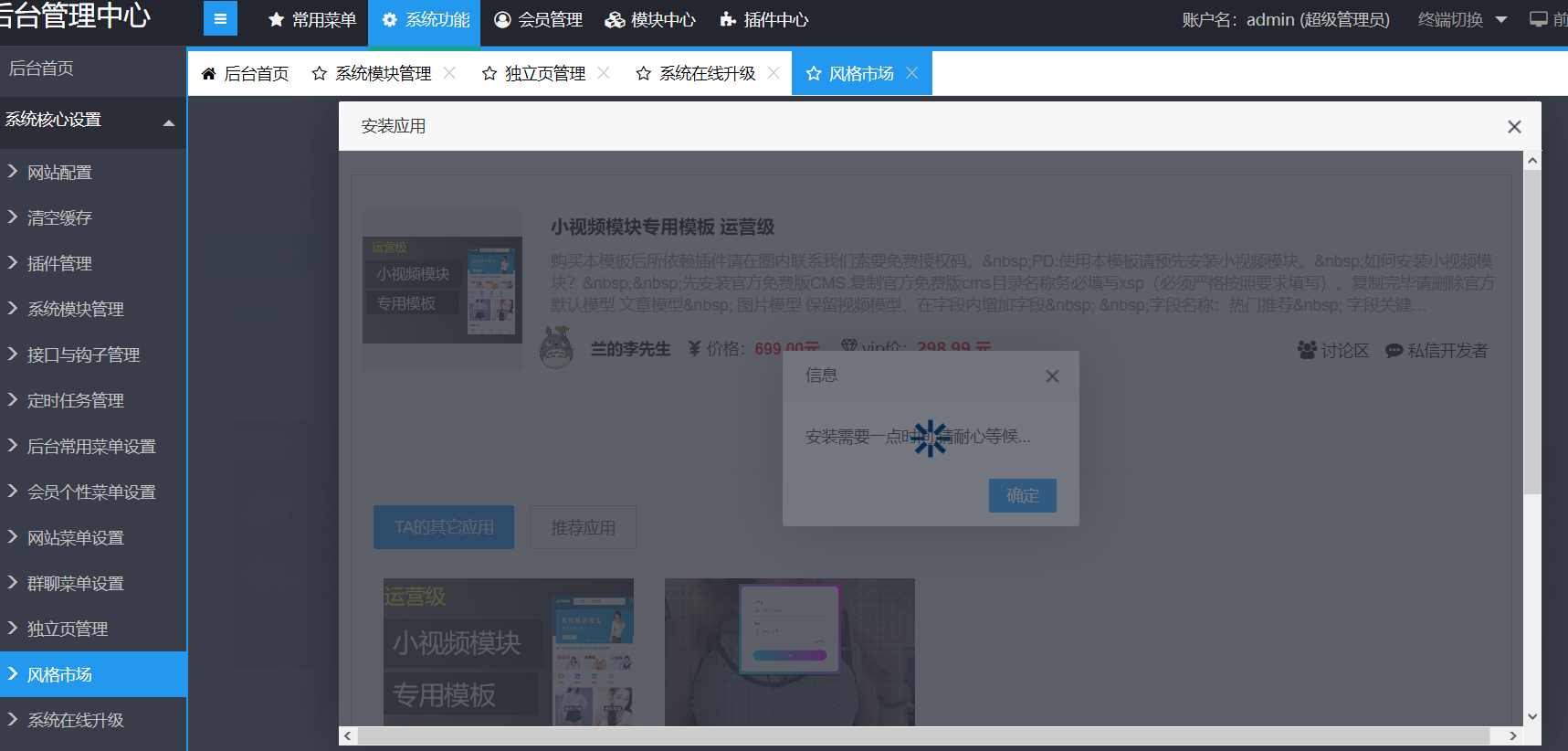Close the 系统模块管理 tab via its X
1568x751 pixels.
(x=449, y=73)
